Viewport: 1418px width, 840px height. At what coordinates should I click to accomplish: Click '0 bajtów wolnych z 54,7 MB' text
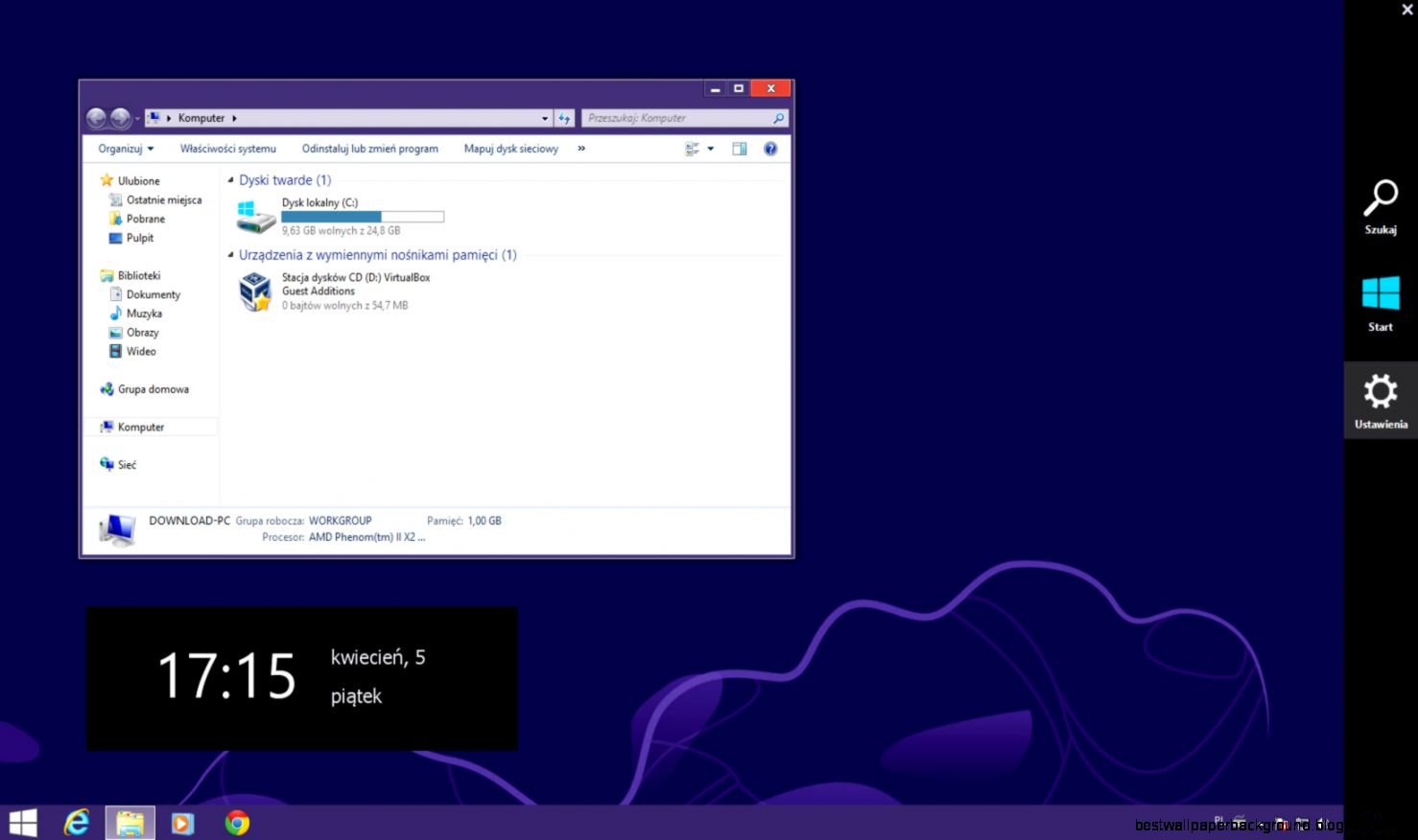[345, 306]
